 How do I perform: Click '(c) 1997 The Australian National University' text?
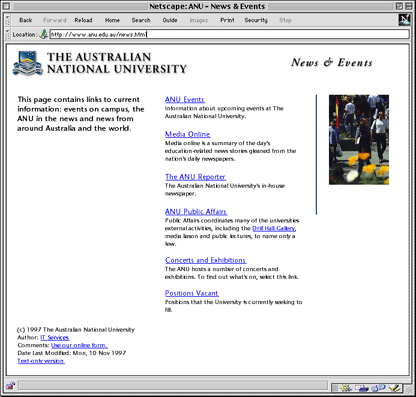click(x=76, y=330)
